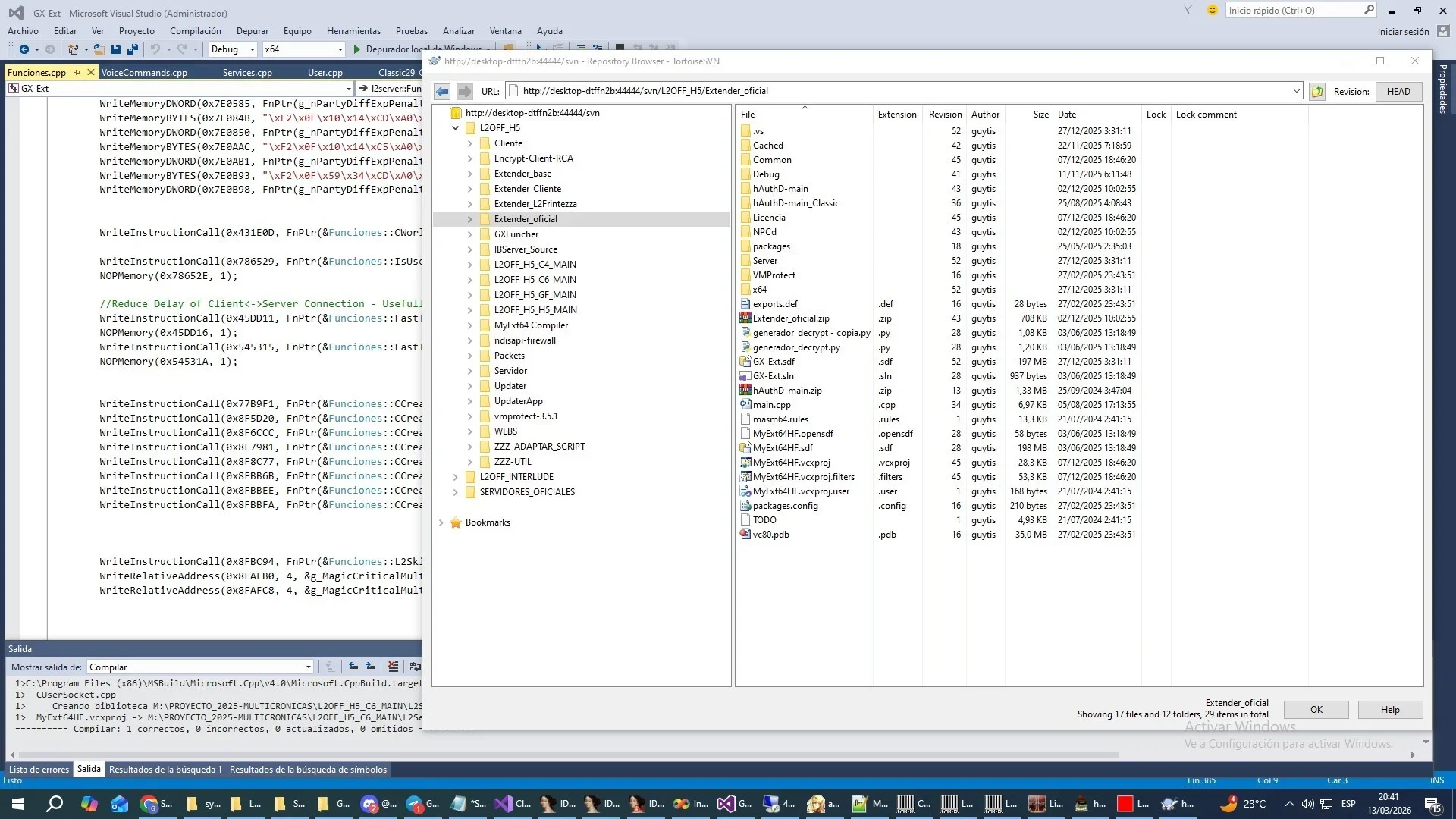Open Outlook from the taskbar
1456x819 pixels.
pos(120,804)
